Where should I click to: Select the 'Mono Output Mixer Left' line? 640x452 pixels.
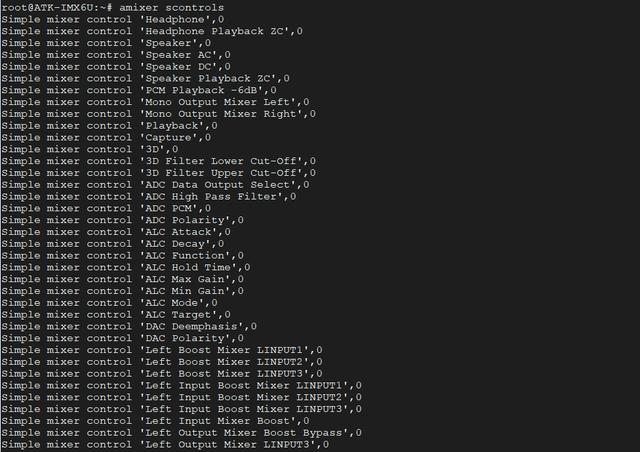155,102
